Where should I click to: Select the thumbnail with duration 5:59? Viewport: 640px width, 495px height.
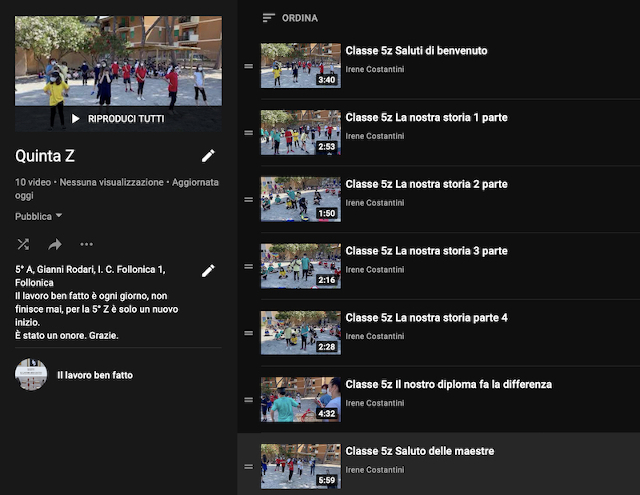300,466
